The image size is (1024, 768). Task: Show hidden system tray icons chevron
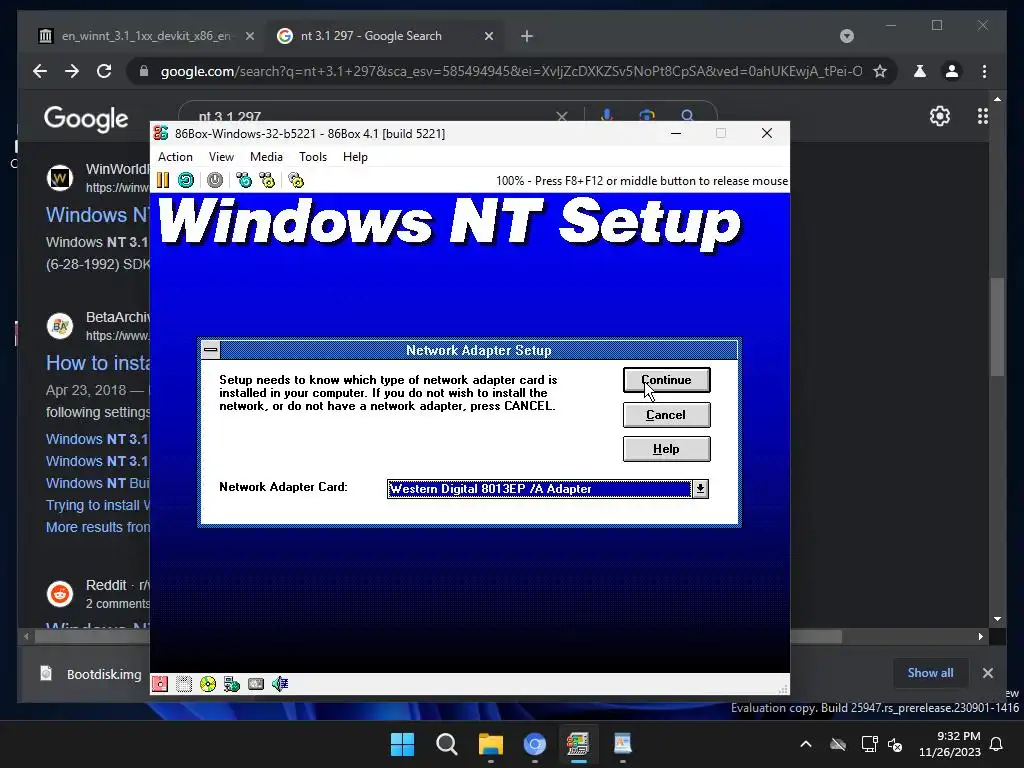[806, 744]
